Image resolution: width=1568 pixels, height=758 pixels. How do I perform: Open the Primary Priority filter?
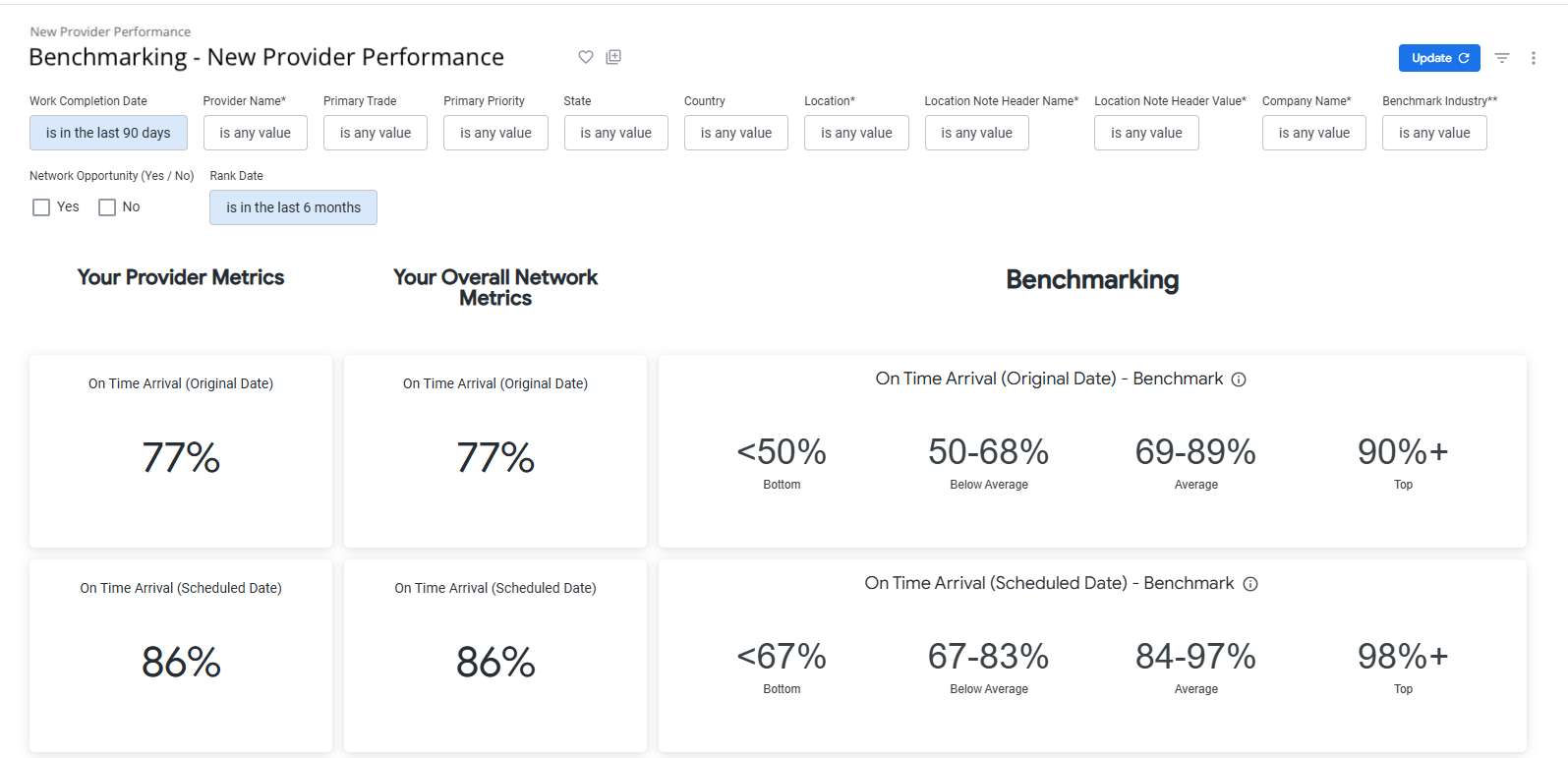[495, 133]
